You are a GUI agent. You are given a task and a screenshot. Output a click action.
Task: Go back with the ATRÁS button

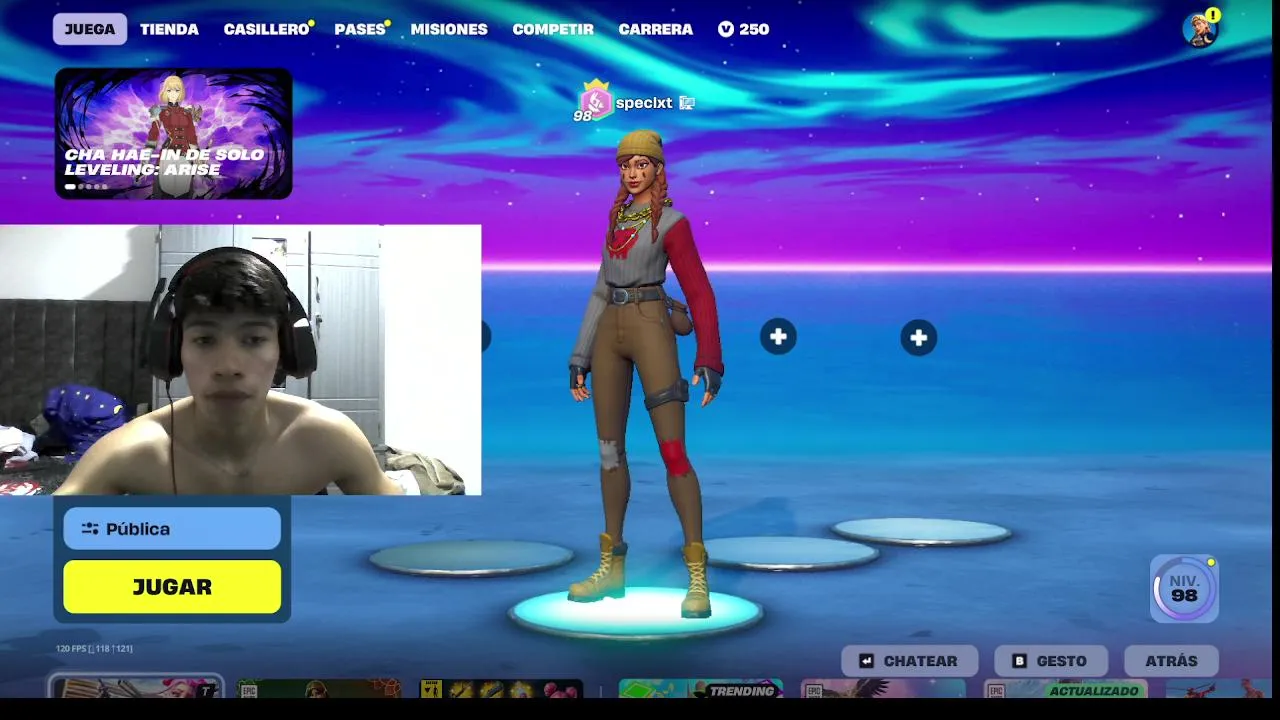(1171, 661)
